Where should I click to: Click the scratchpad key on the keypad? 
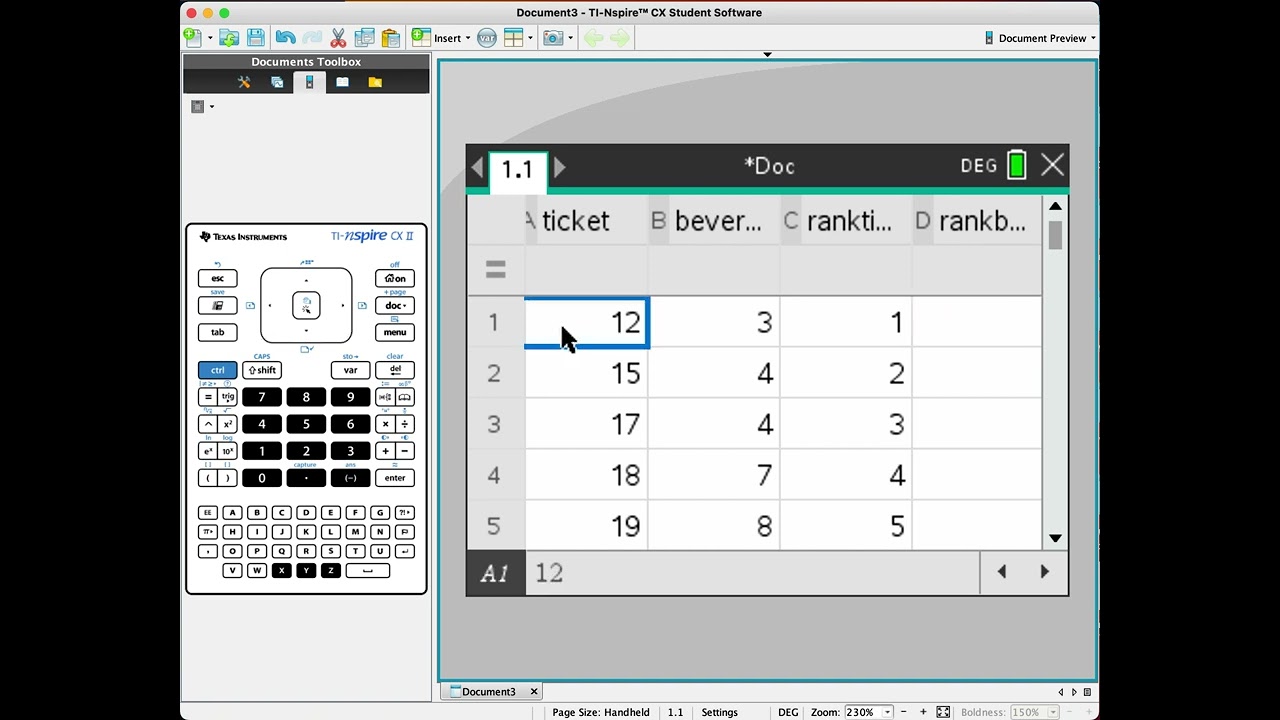pos(217,305)
